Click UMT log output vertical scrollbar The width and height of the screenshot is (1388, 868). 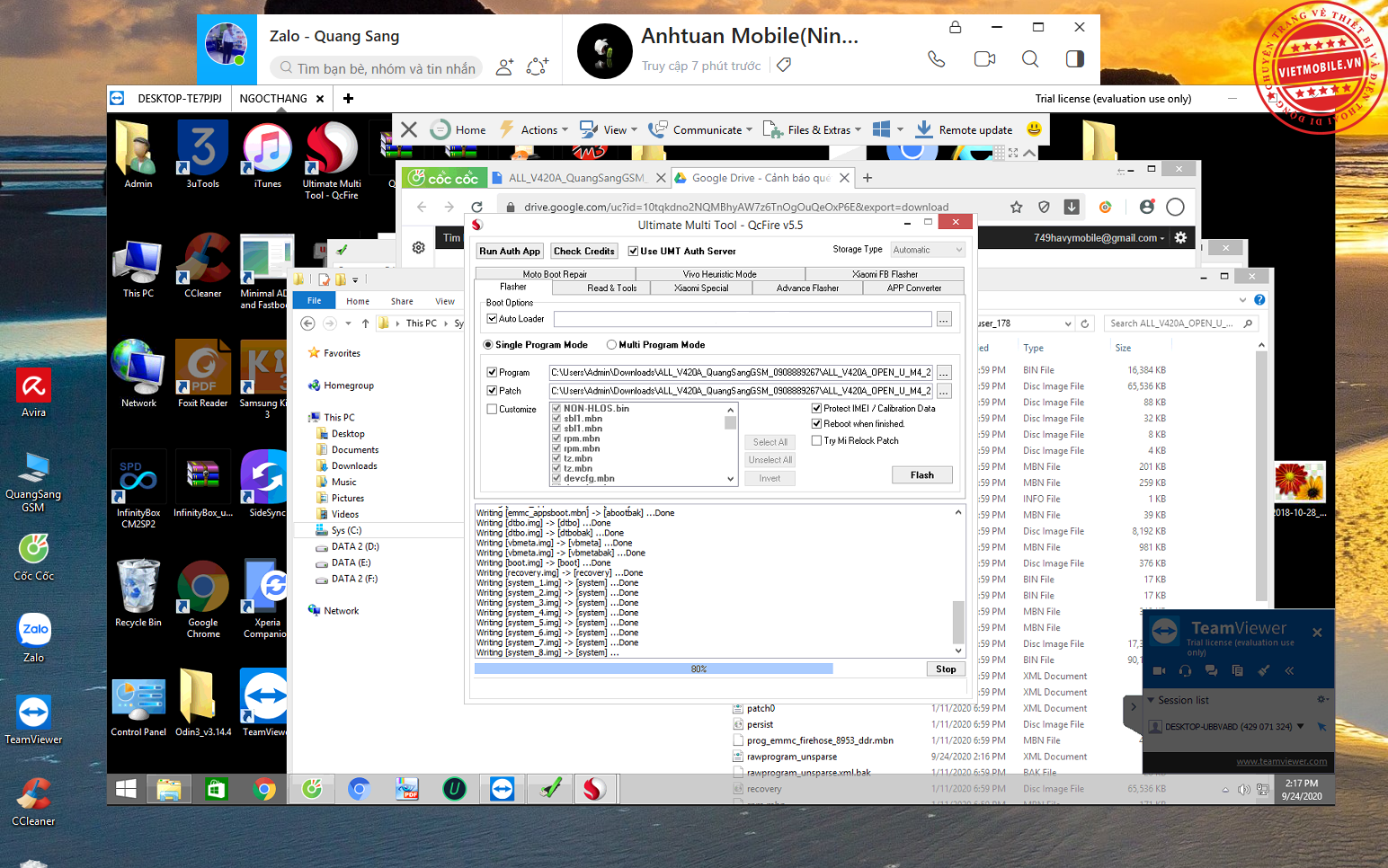click(x=958, y=581)
